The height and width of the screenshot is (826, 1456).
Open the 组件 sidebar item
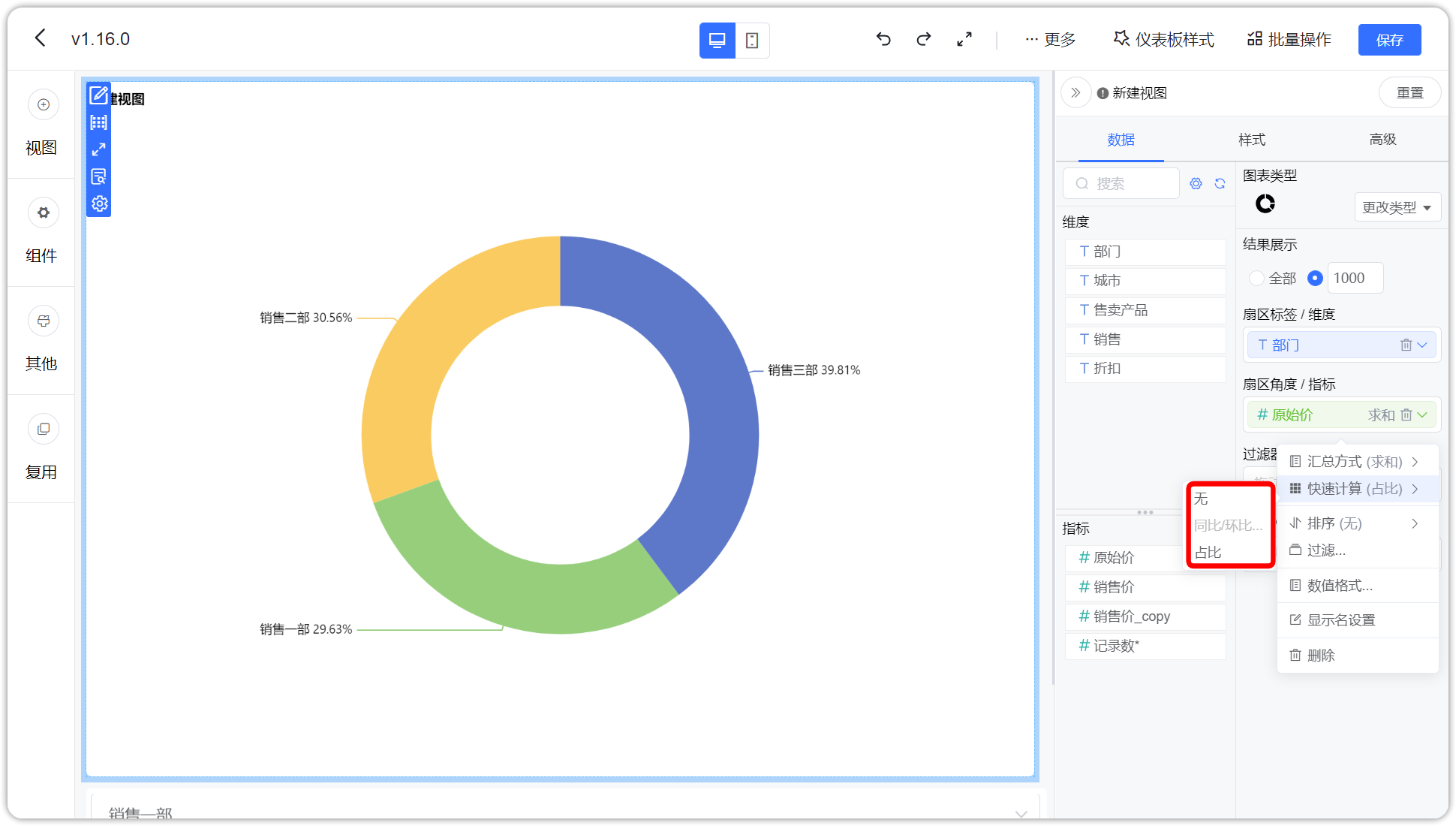[x=42, y=232]
